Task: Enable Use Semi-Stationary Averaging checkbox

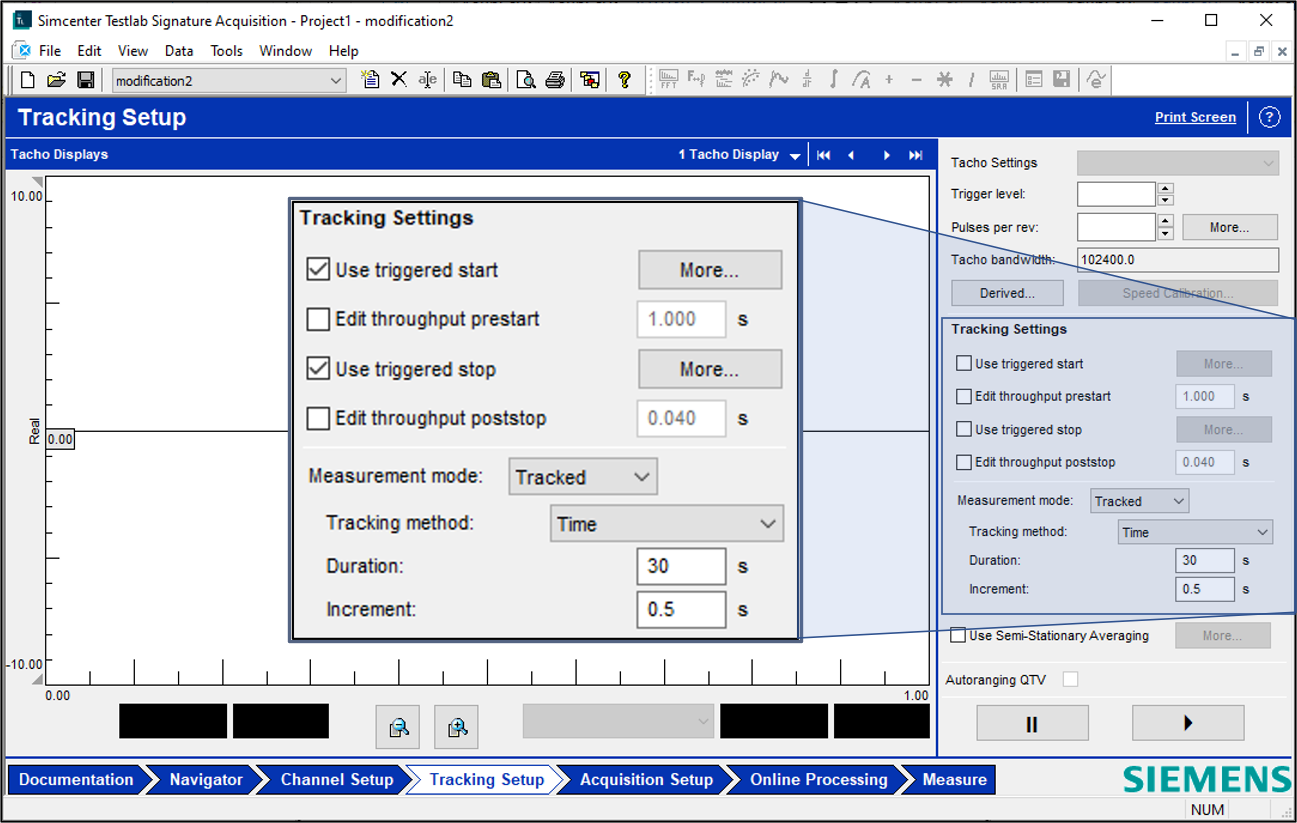Action: point(958,635)
